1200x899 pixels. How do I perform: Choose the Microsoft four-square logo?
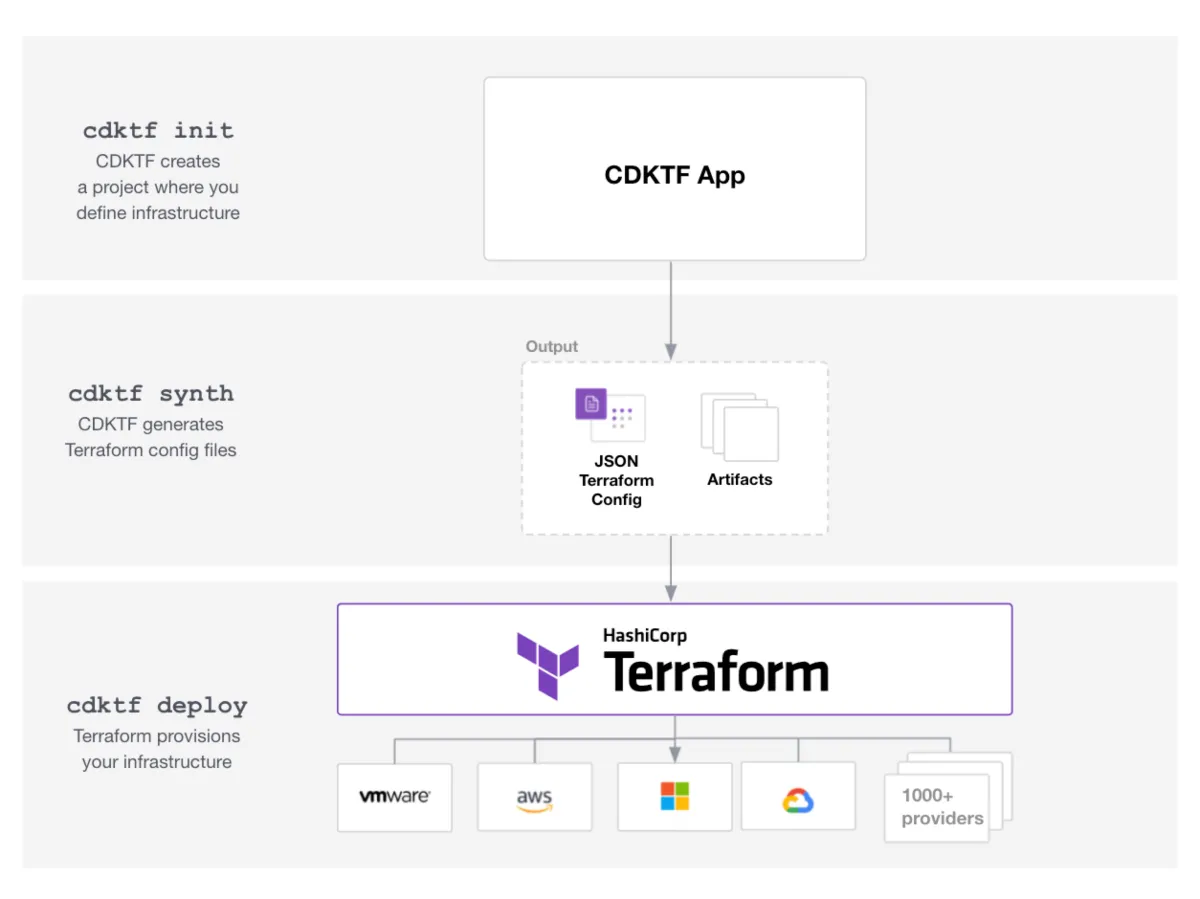click(x=675, y=797)
